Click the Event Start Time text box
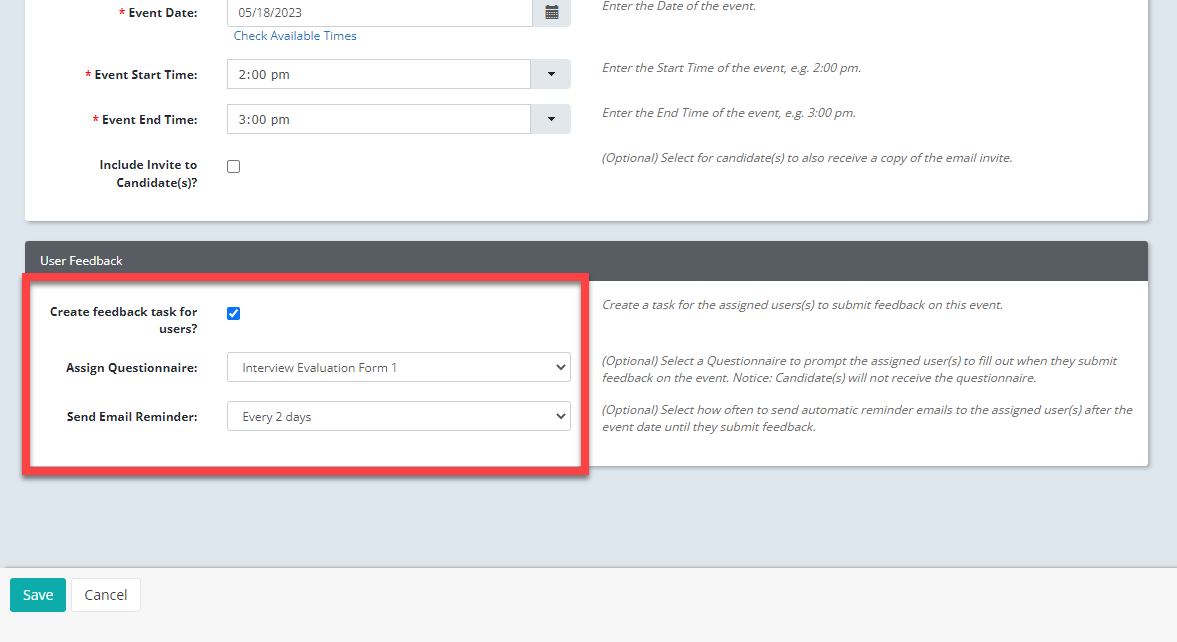Image resolution: width=1177 pixels, height=642 pixels. click(379, 75)
